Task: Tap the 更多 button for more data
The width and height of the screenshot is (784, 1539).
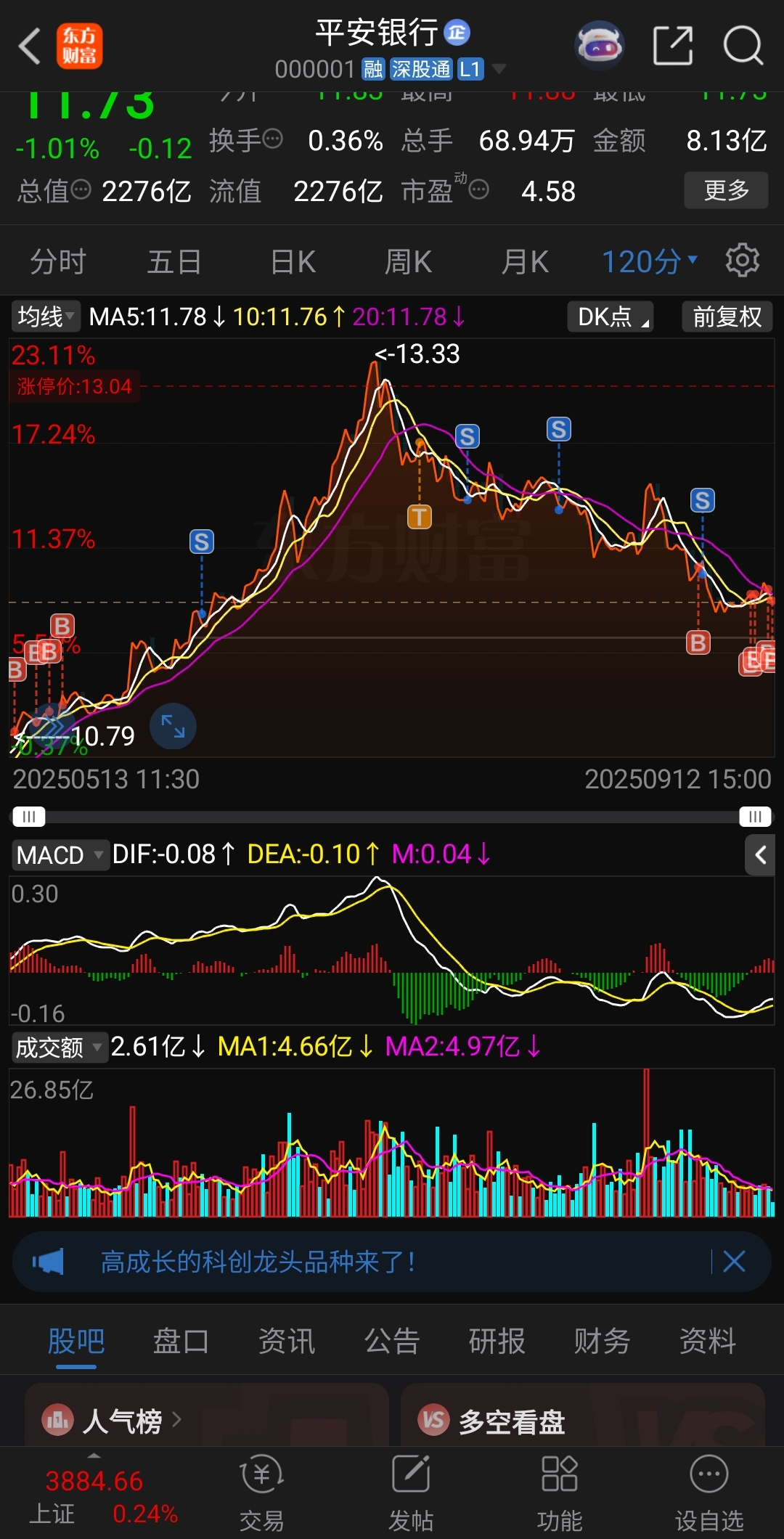Action: coord(726,190)
